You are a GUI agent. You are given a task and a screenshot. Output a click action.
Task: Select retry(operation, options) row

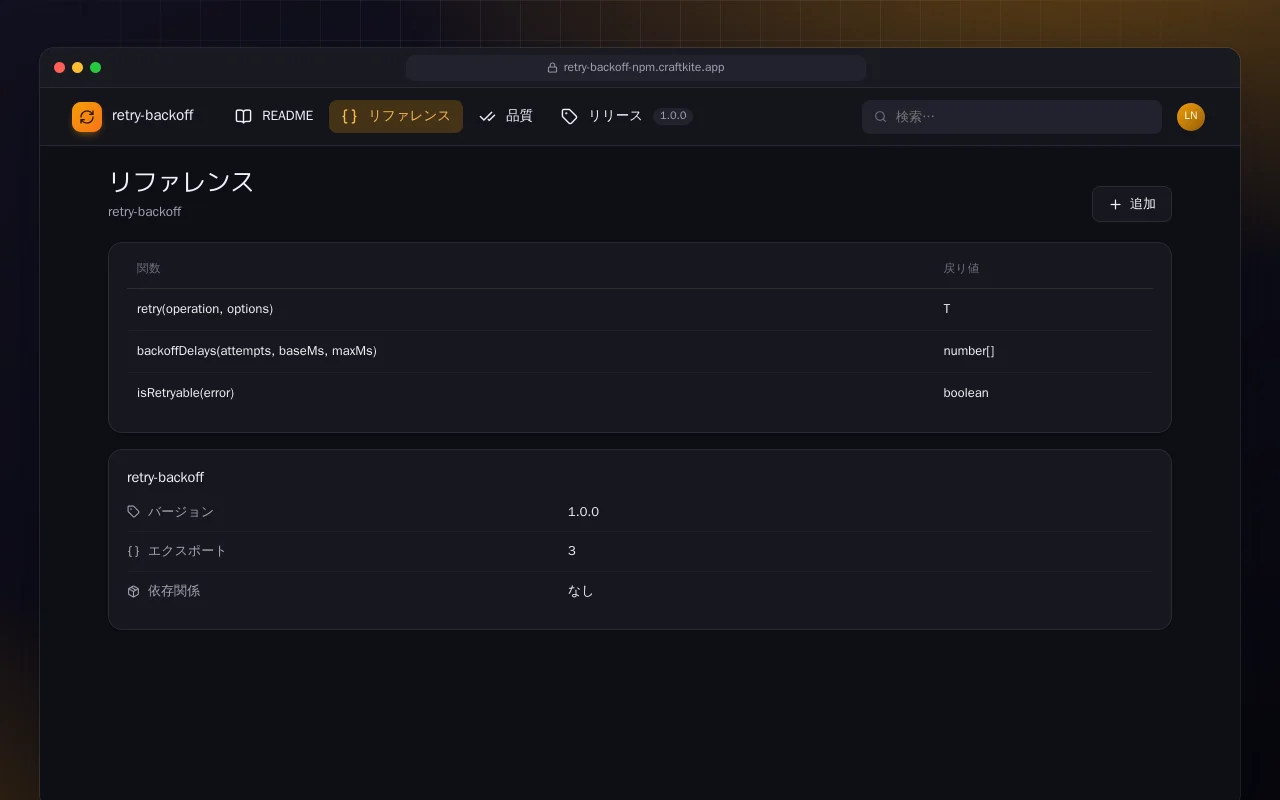point(640,309)
